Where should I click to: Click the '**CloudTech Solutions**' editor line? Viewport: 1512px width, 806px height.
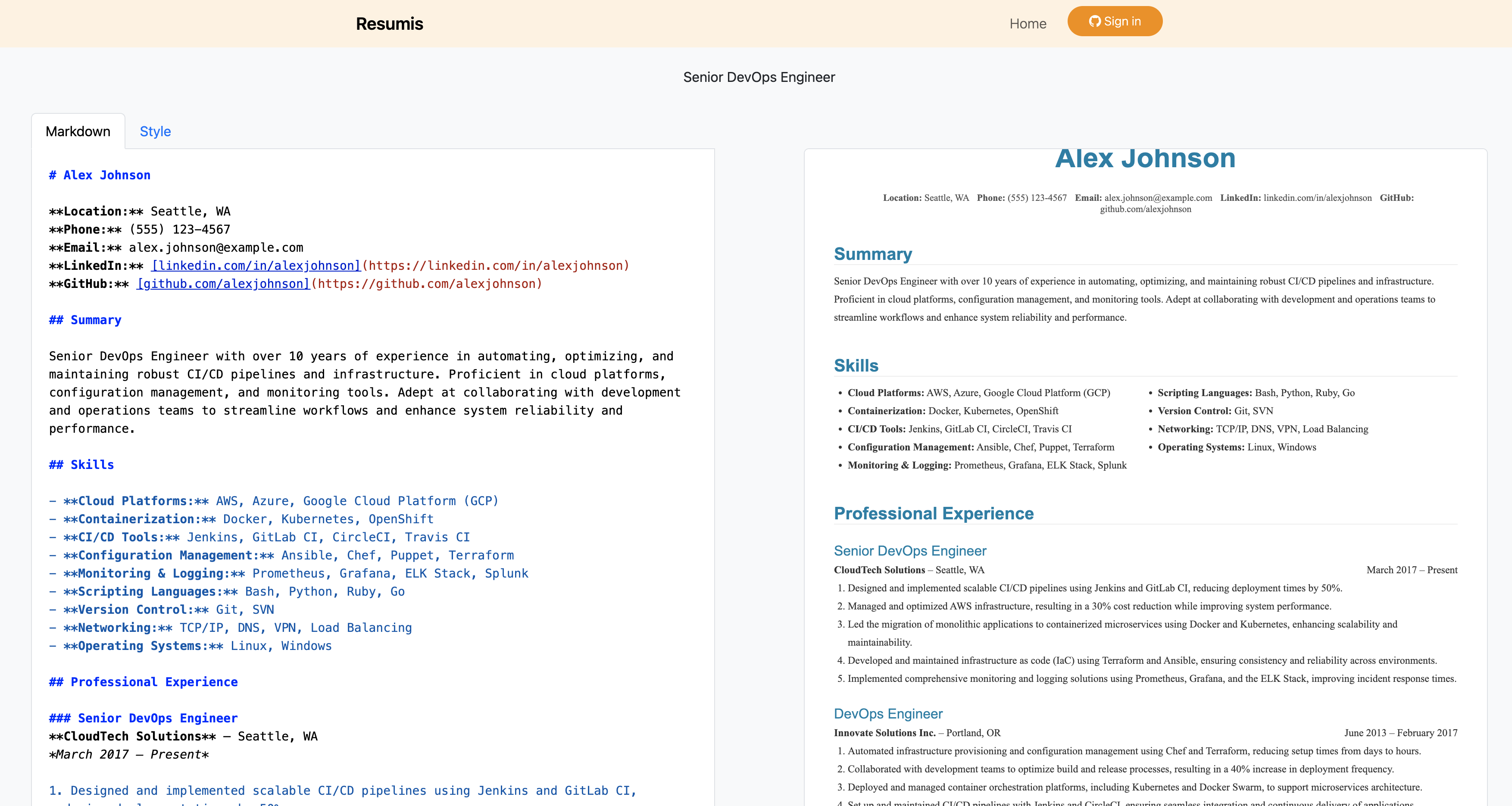pyautogui.click(x=183, y=736)
